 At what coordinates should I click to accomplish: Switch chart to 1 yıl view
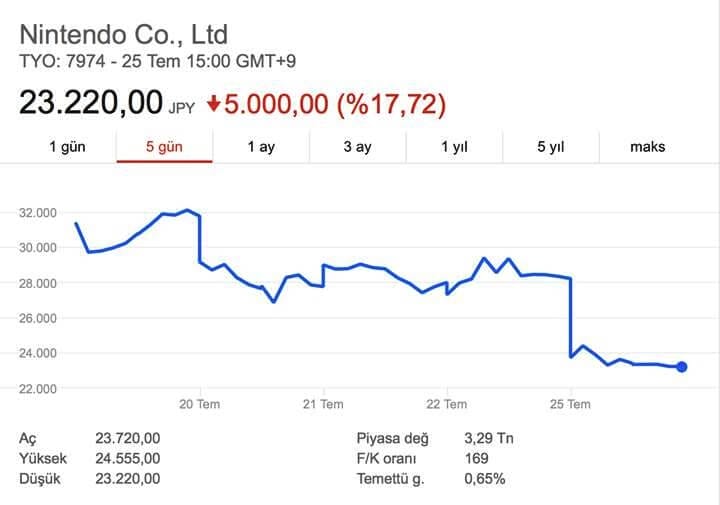(455, 146)
